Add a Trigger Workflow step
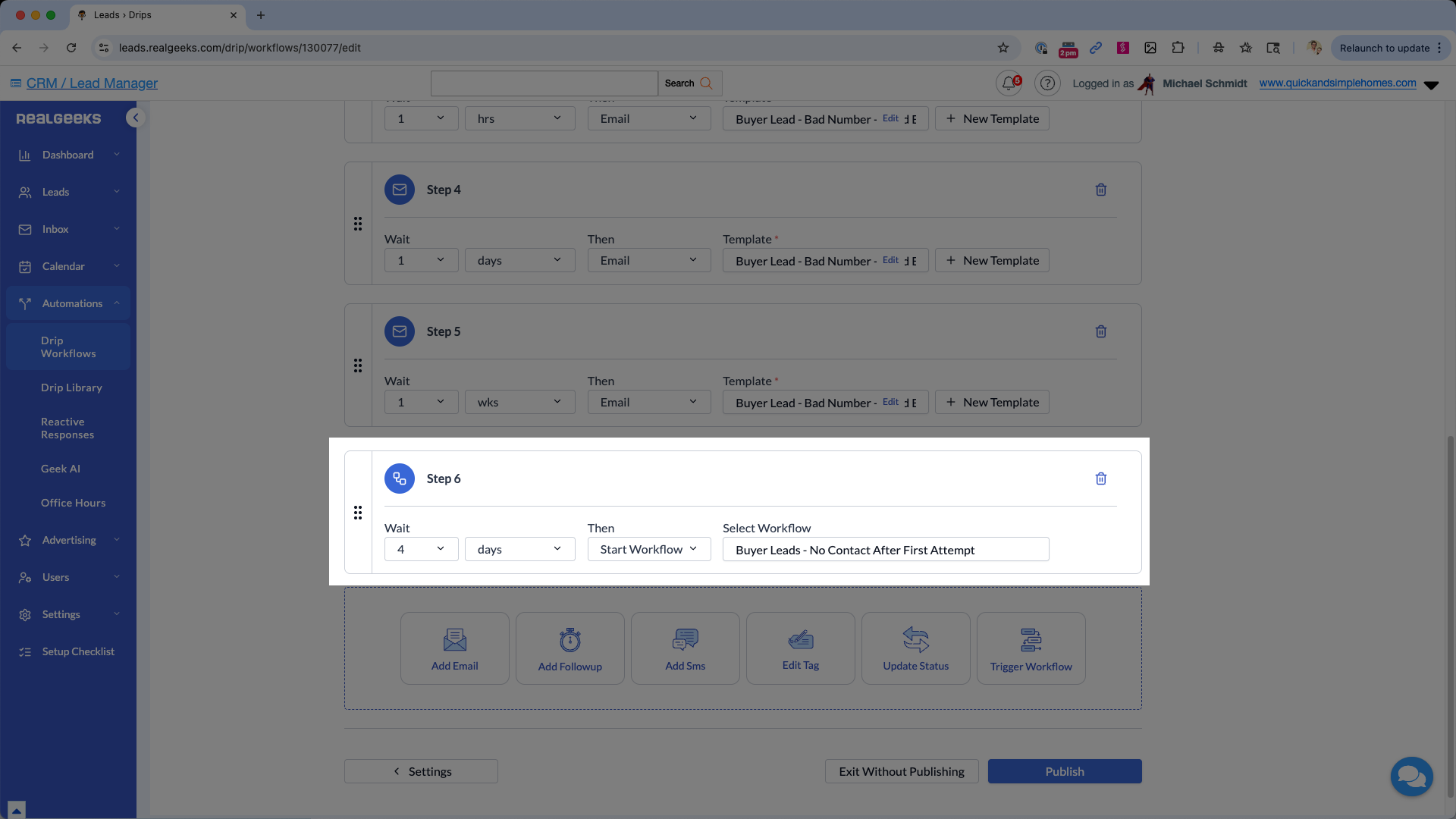Viewport: 1456px width, 819px height. tap(1031, 648)
